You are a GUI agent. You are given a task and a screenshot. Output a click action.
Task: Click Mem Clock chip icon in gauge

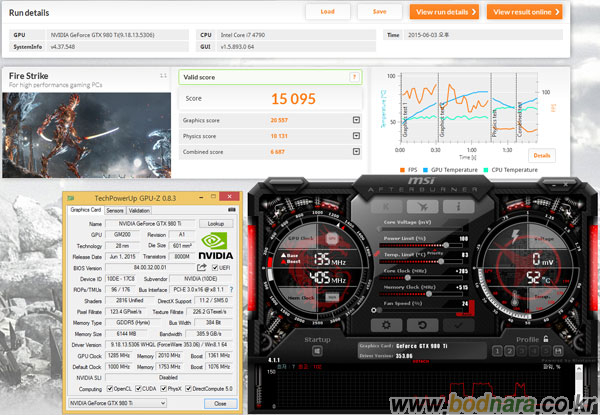pyautogui.click(x=332, y=297)
